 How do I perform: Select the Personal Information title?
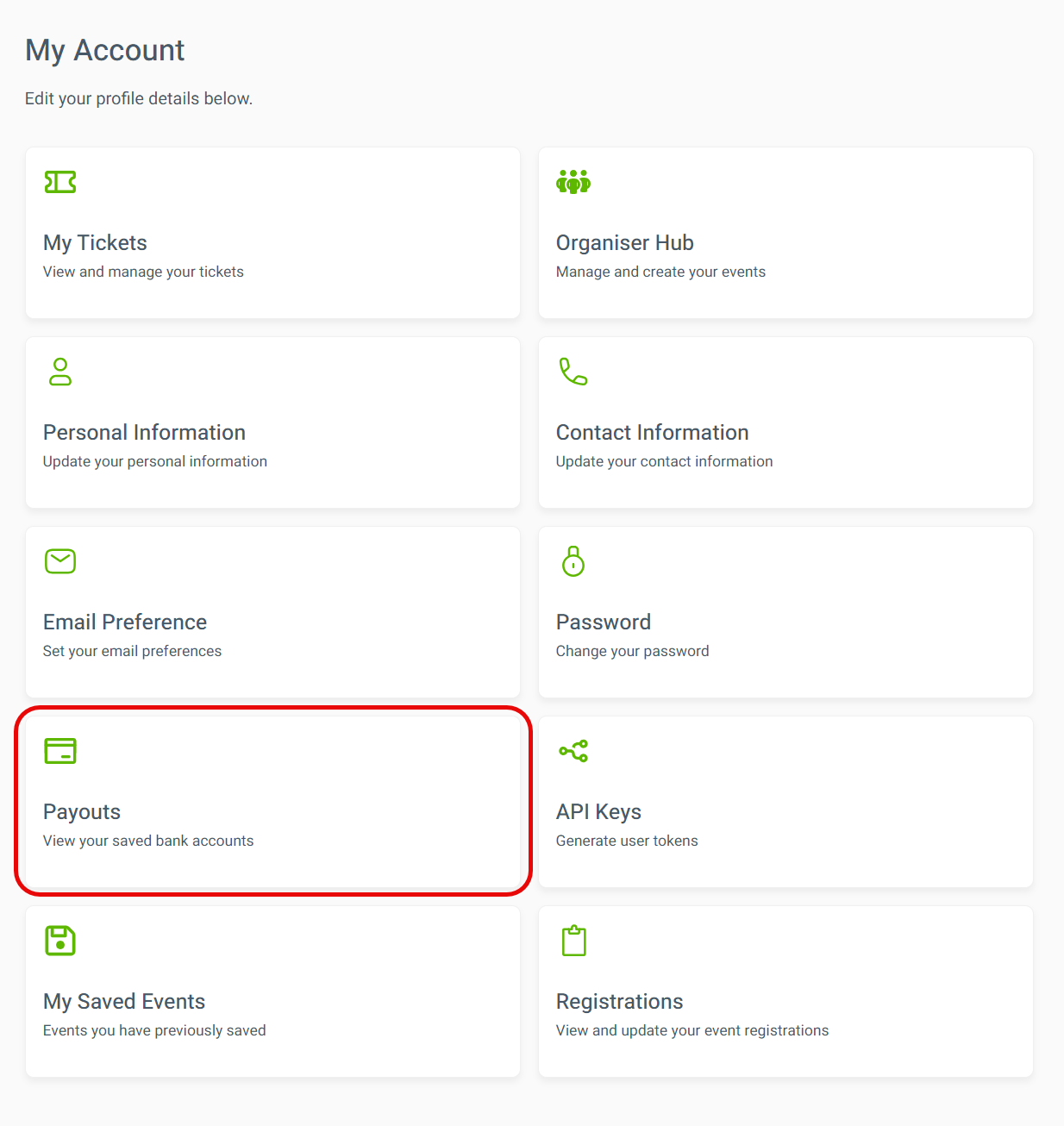point(144,433)
